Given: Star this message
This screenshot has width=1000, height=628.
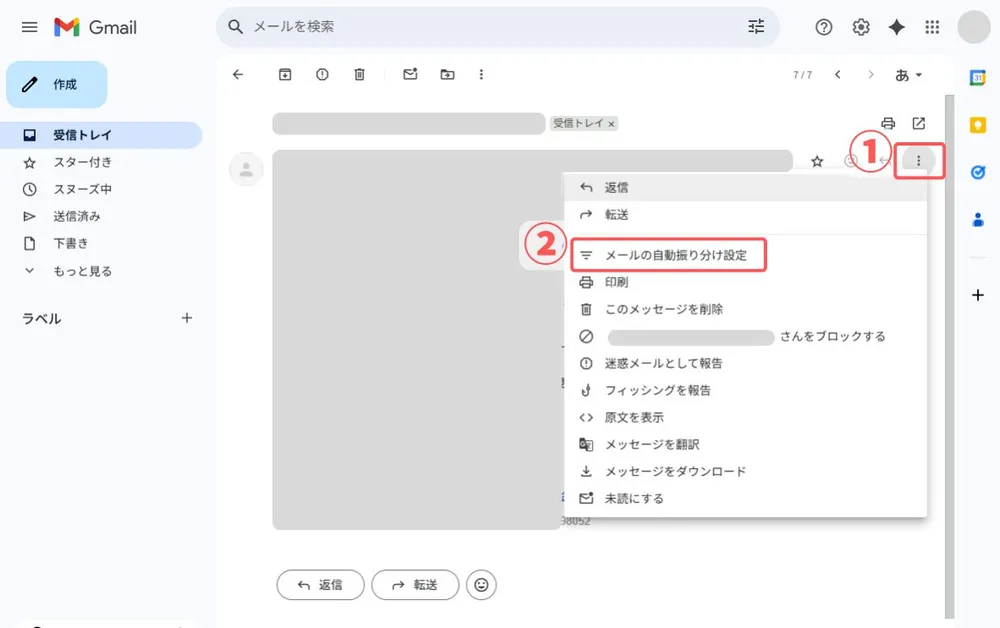Looking at the screenshot, I should (817, 161).
